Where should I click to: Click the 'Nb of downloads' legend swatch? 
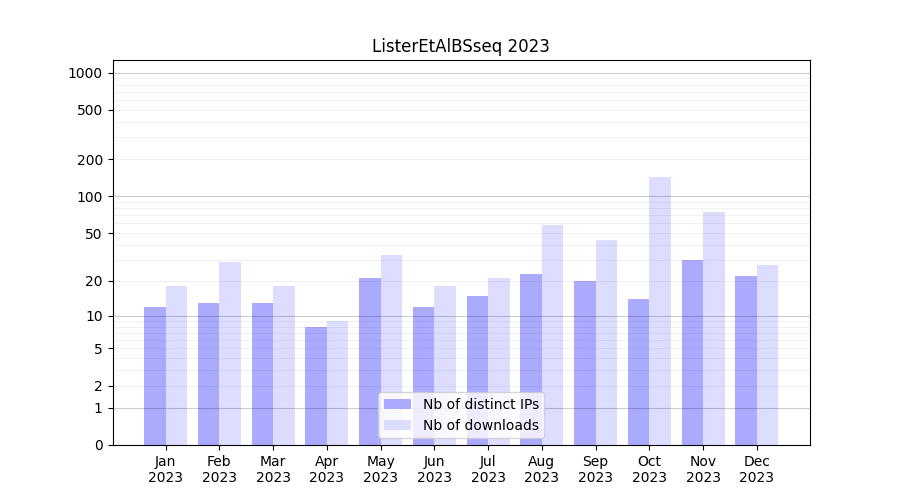click(397, 425)
